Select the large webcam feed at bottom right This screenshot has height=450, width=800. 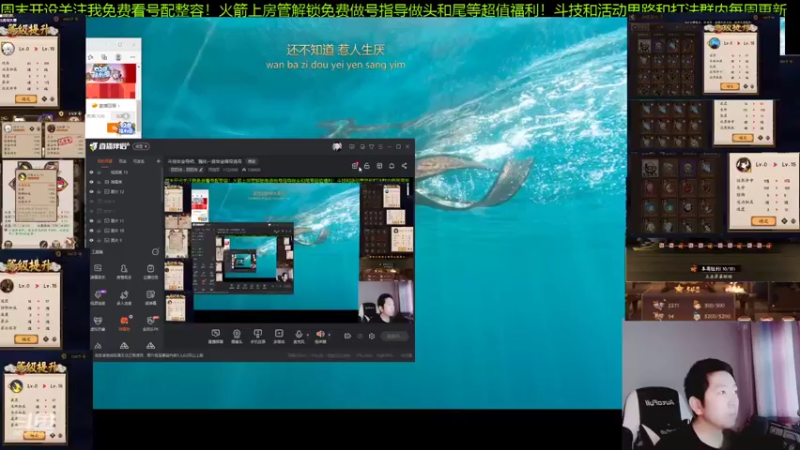coord(711,385)
